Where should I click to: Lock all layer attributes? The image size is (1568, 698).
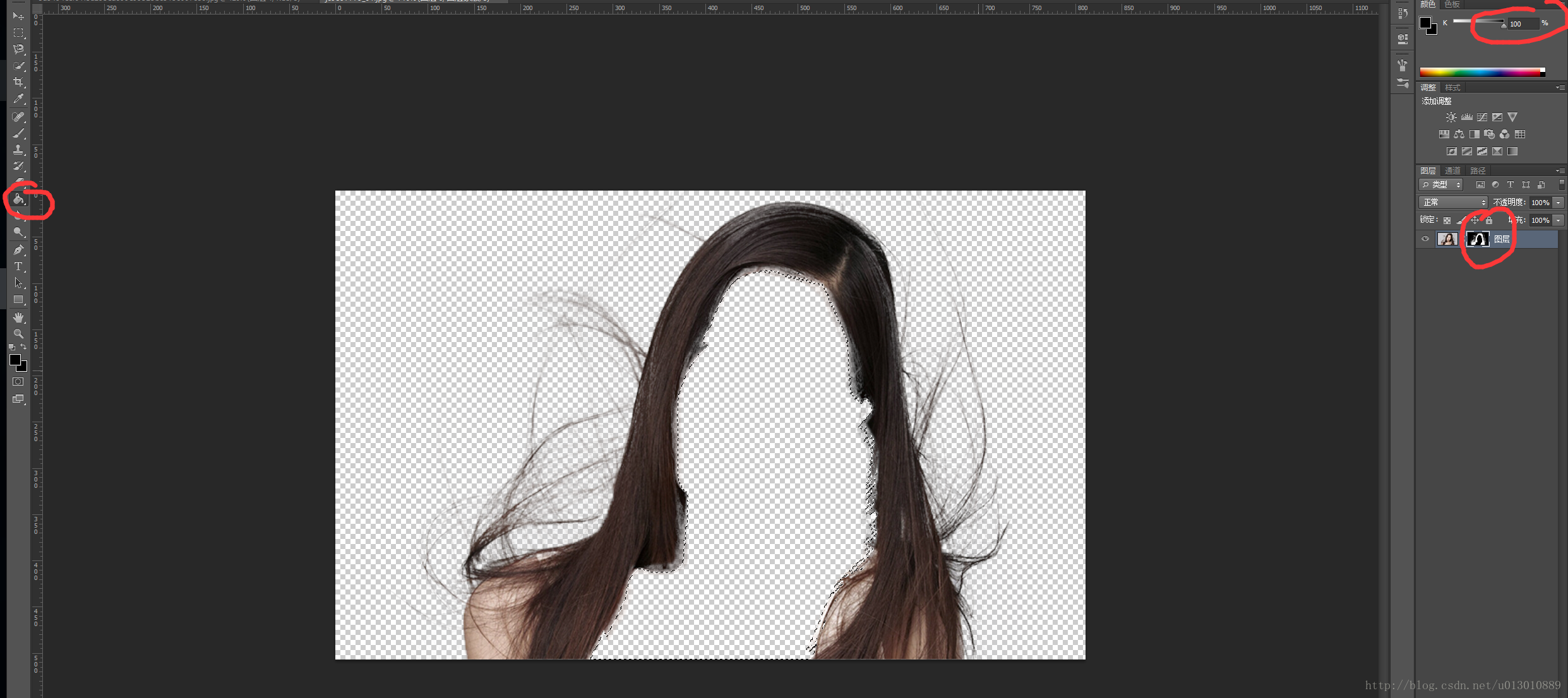(1489, 220)
